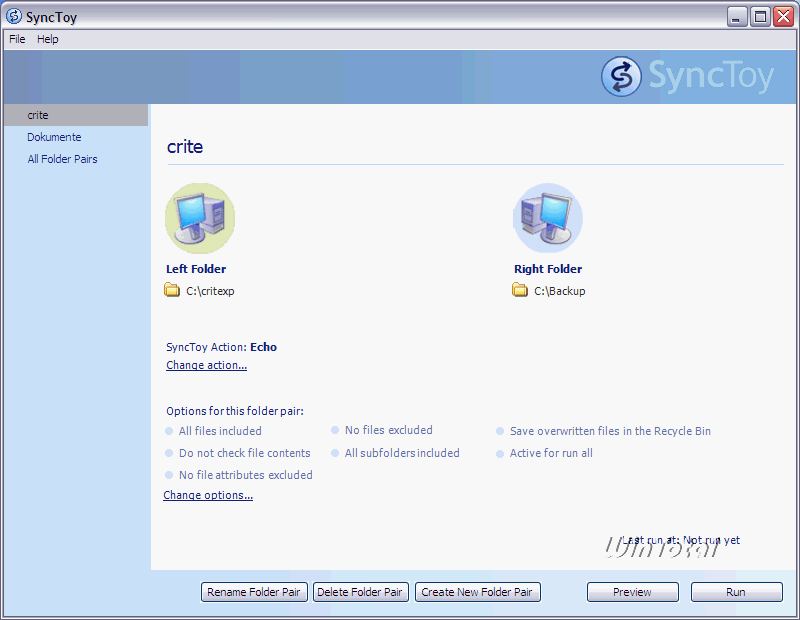Select the Dokumente folder pair
This screenshot has width=800, height=620.
tap(54, 137)
